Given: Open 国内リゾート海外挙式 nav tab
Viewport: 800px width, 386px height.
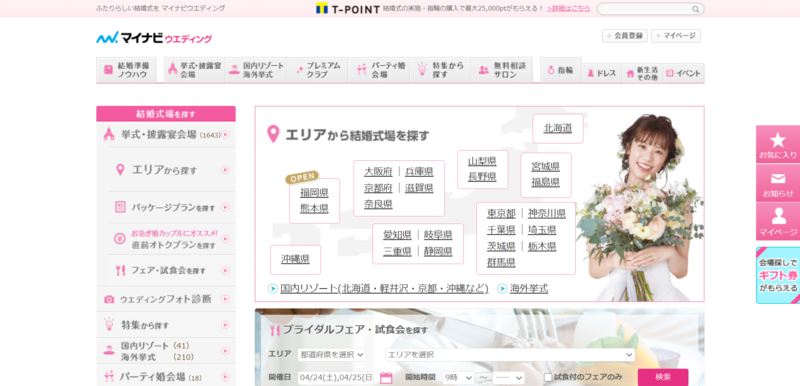Looking at the screenshot, I should (256, 70).
